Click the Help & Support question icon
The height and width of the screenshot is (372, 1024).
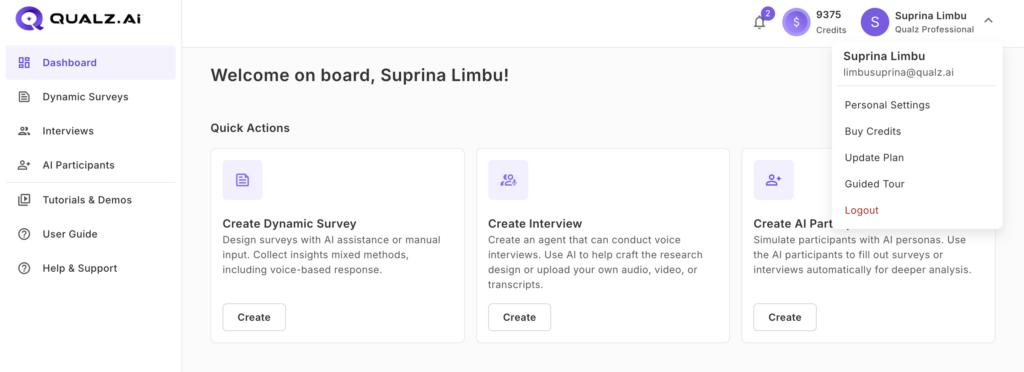24,268
